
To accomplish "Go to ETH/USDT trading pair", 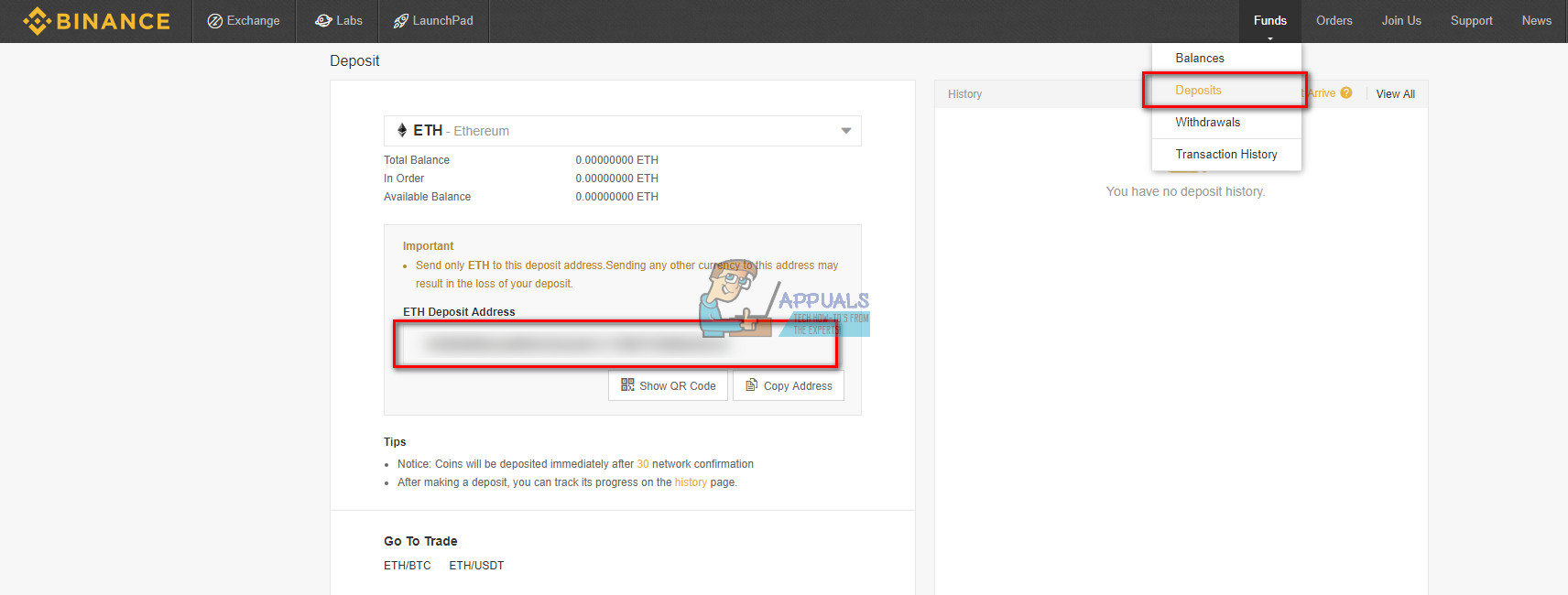I will coord(476,566).
